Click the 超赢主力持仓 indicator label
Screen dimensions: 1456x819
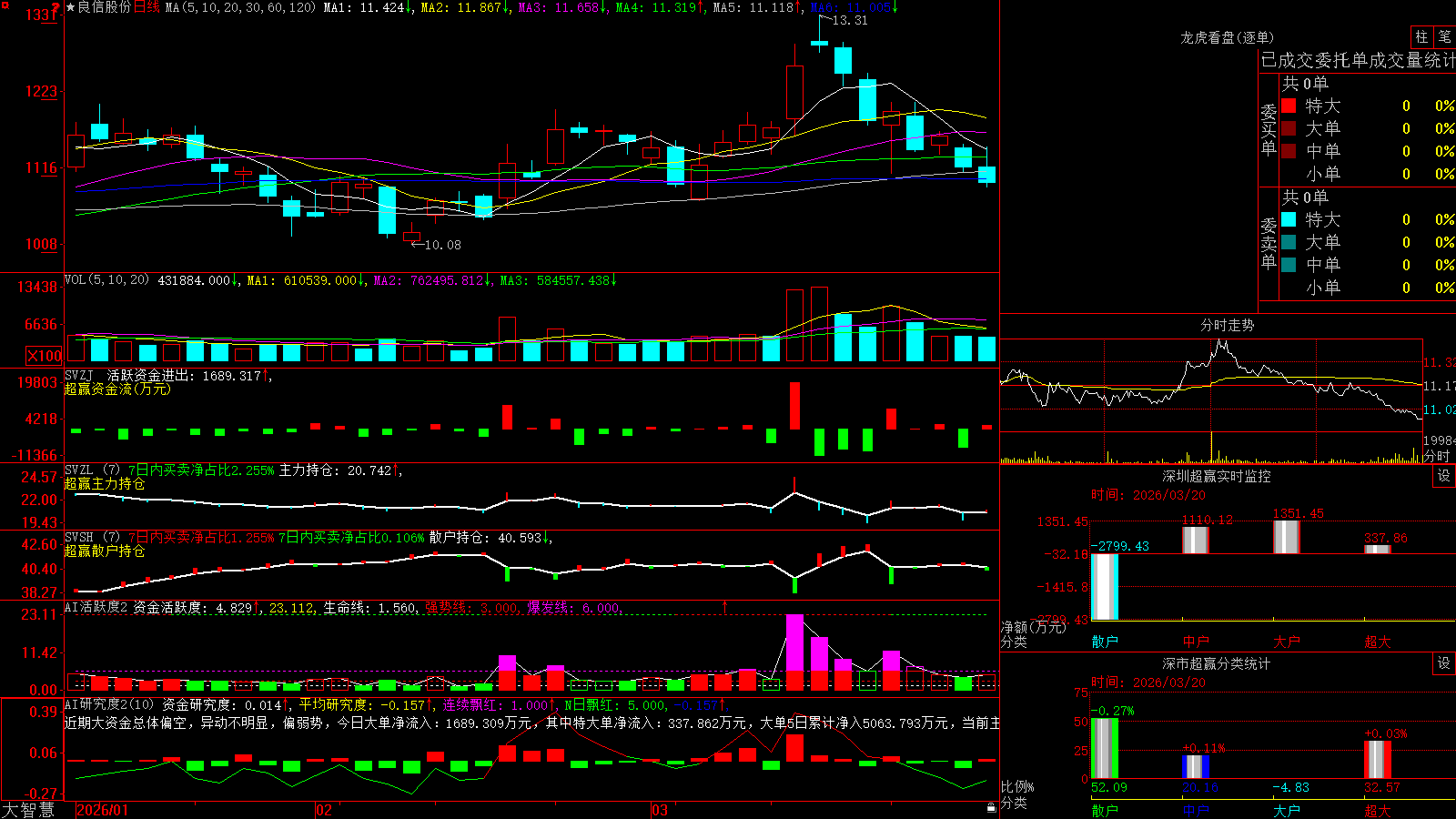(105, 484)
